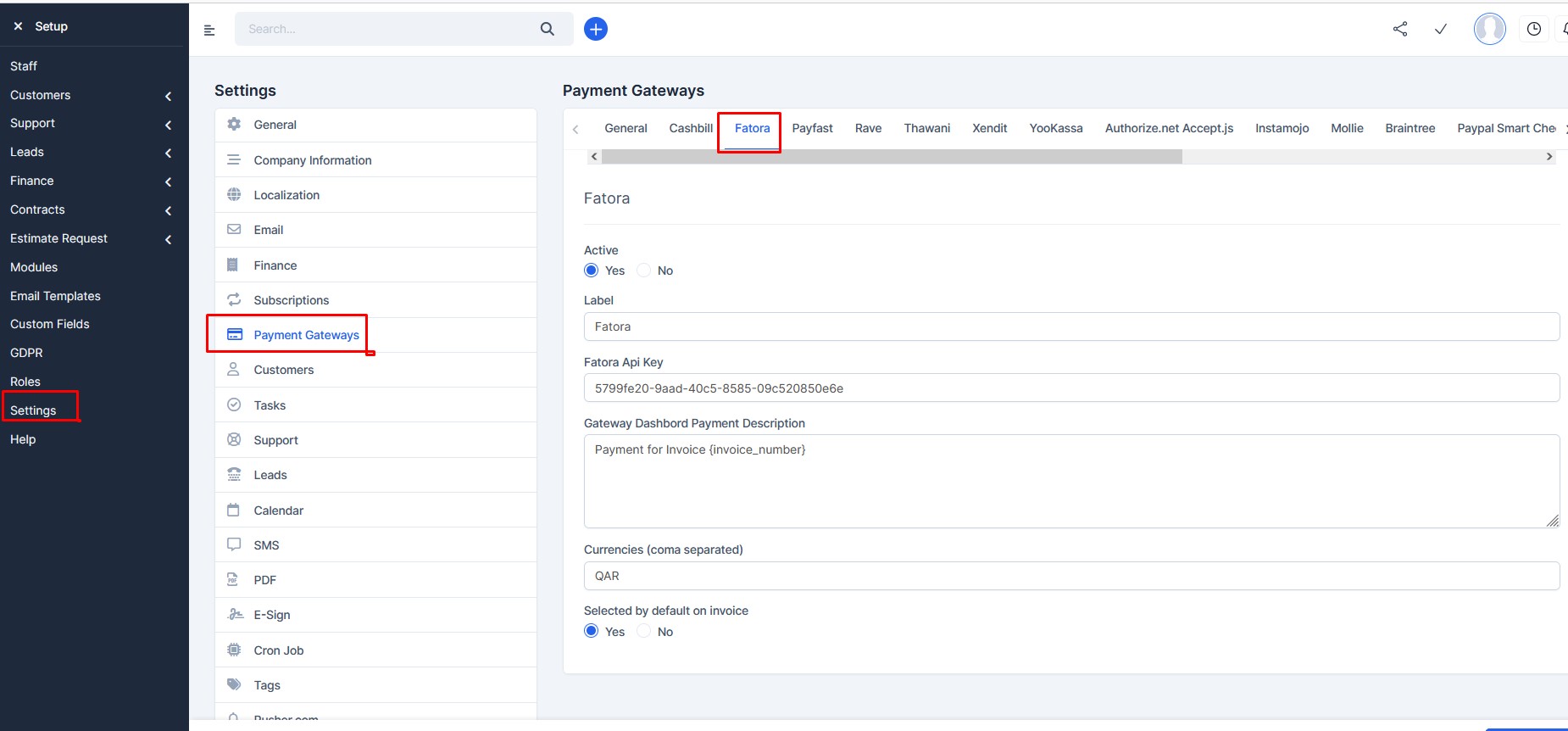1568x731 pixels.
Task: Click the Payment Gateways card icon
Action: click(x=235, y=334)
